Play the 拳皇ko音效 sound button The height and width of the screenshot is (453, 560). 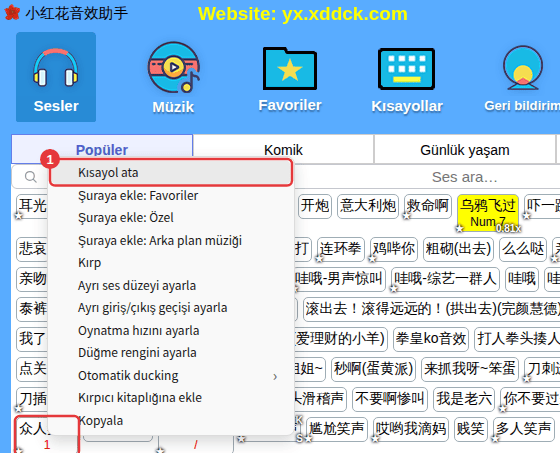point(431,339)
